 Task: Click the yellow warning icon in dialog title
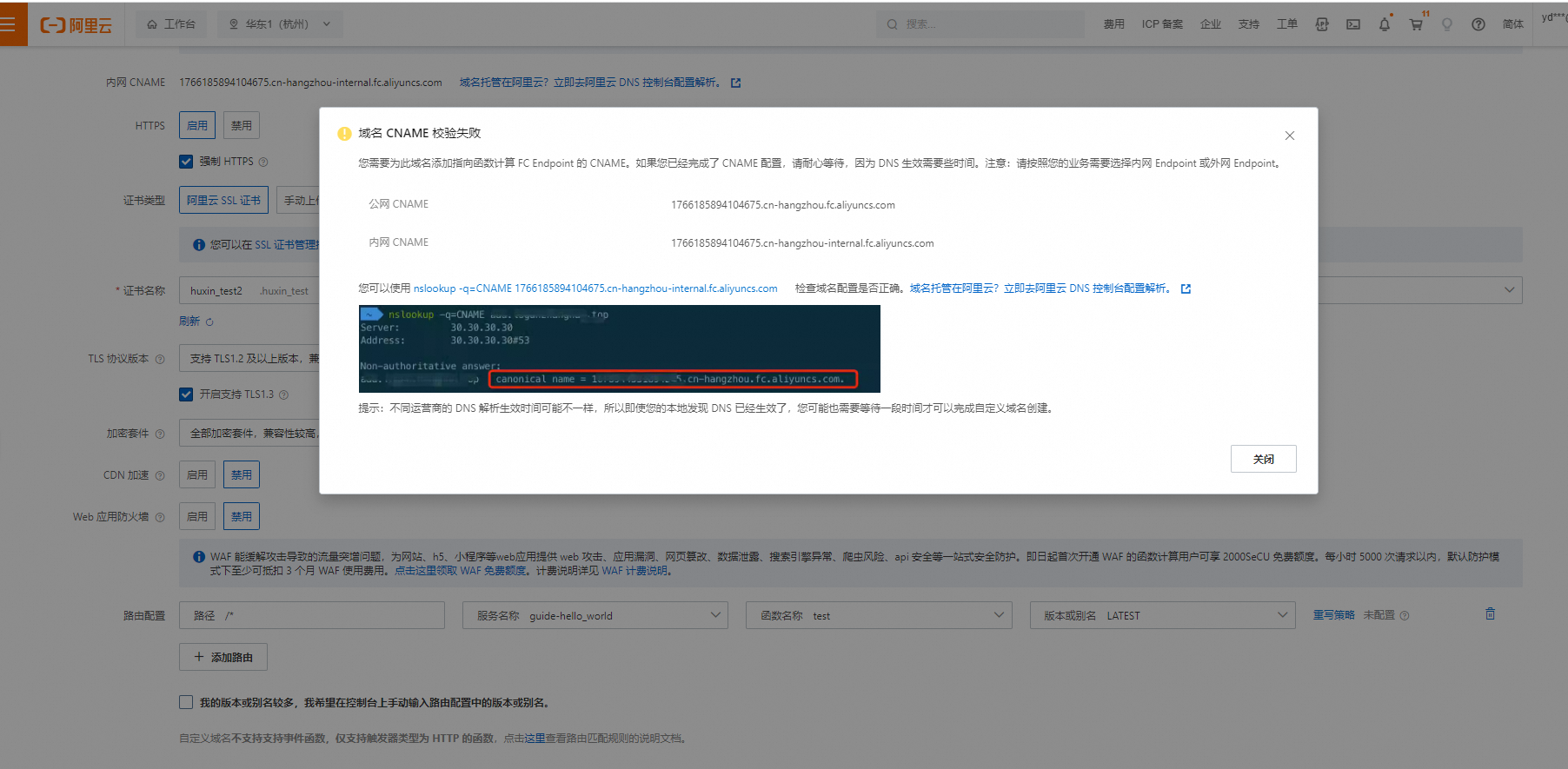pyautogui.click(x=344, y=134)
